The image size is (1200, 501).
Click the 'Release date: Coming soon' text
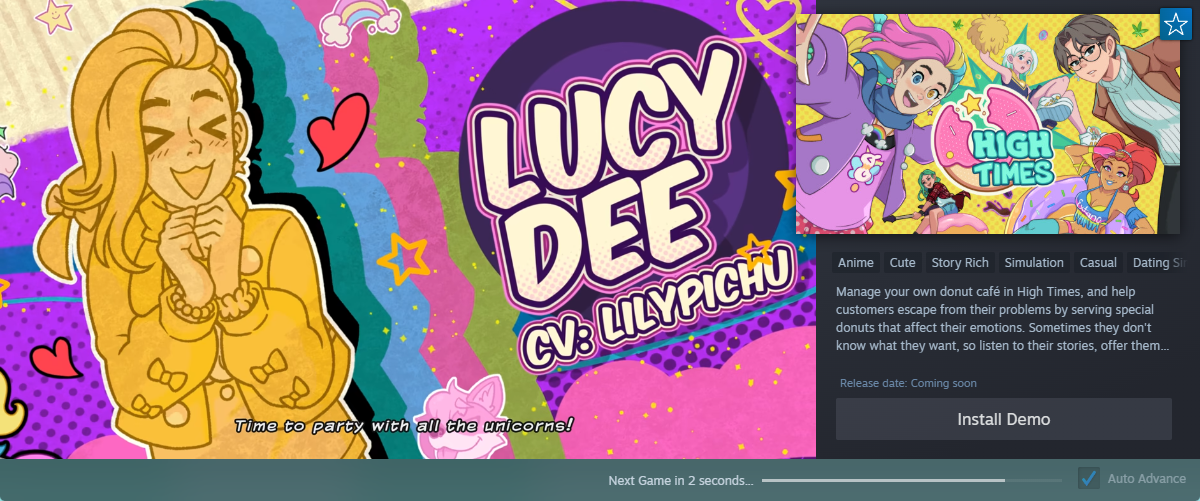point(908,383)
